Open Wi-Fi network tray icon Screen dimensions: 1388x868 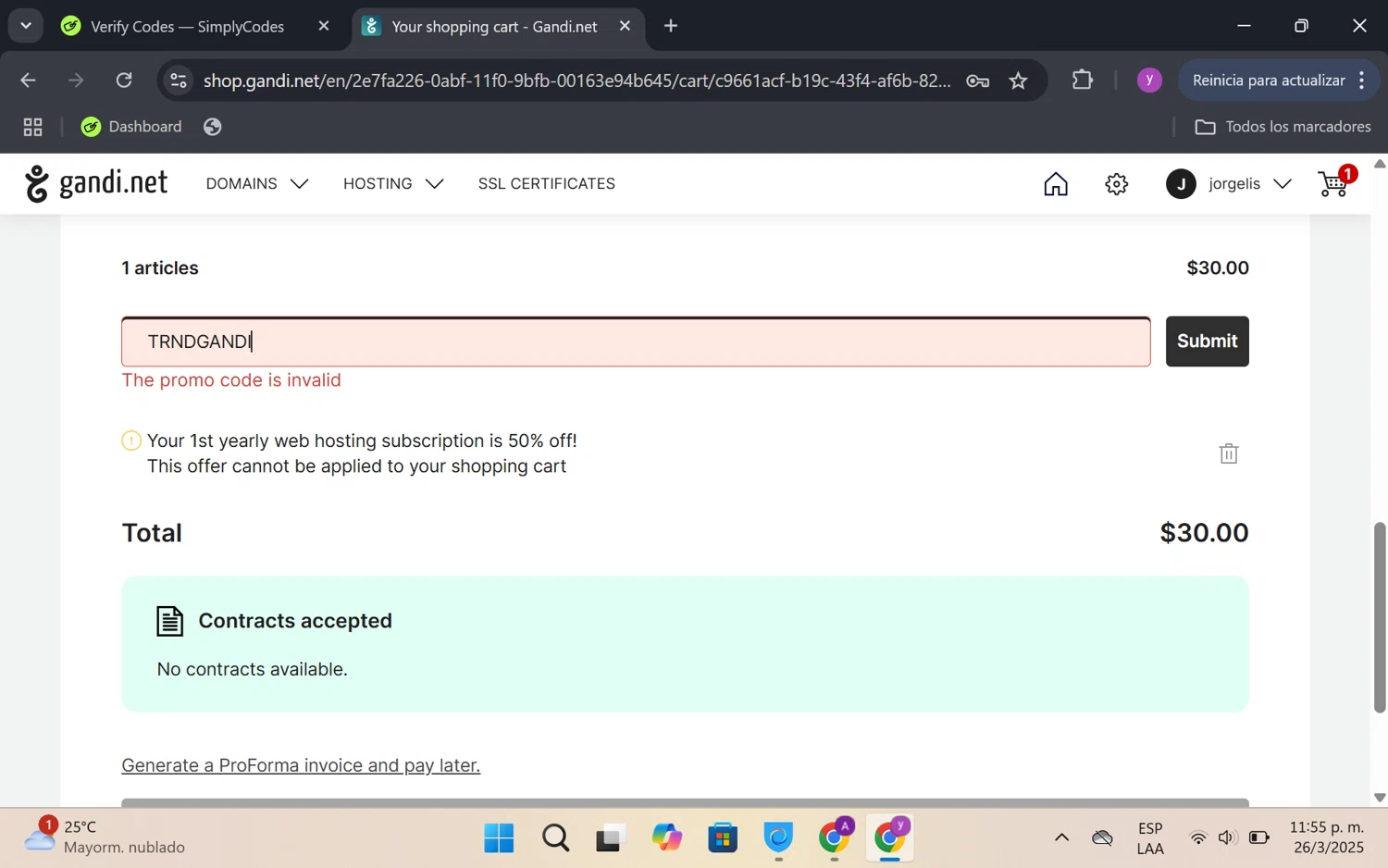(x=1198, y=838)
